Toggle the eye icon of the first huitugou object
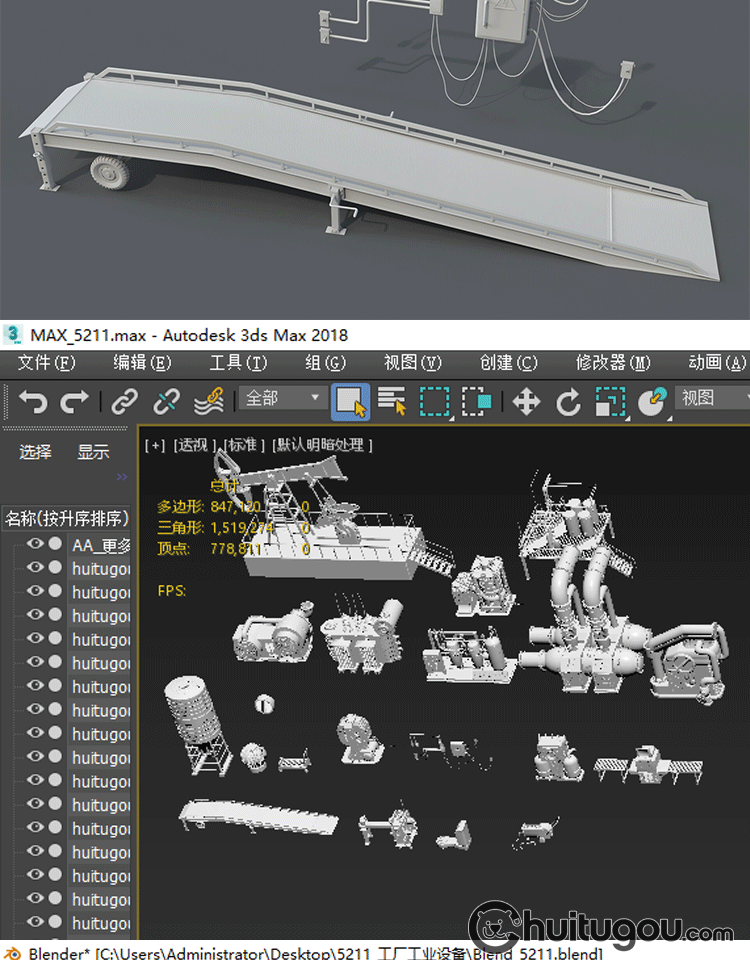 point(35,568)
